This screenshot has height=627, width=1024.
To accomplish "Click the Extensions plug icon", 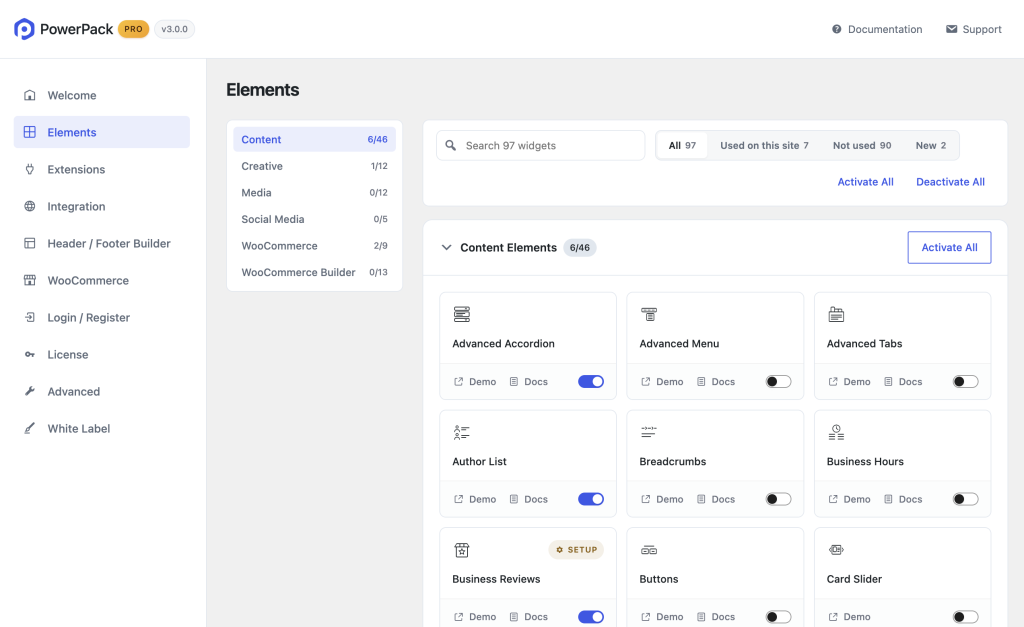I will [x=29, y=169].
